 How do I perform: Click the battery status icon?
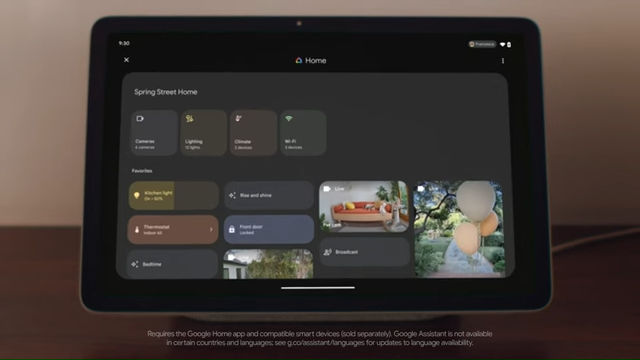click(509, 44)
